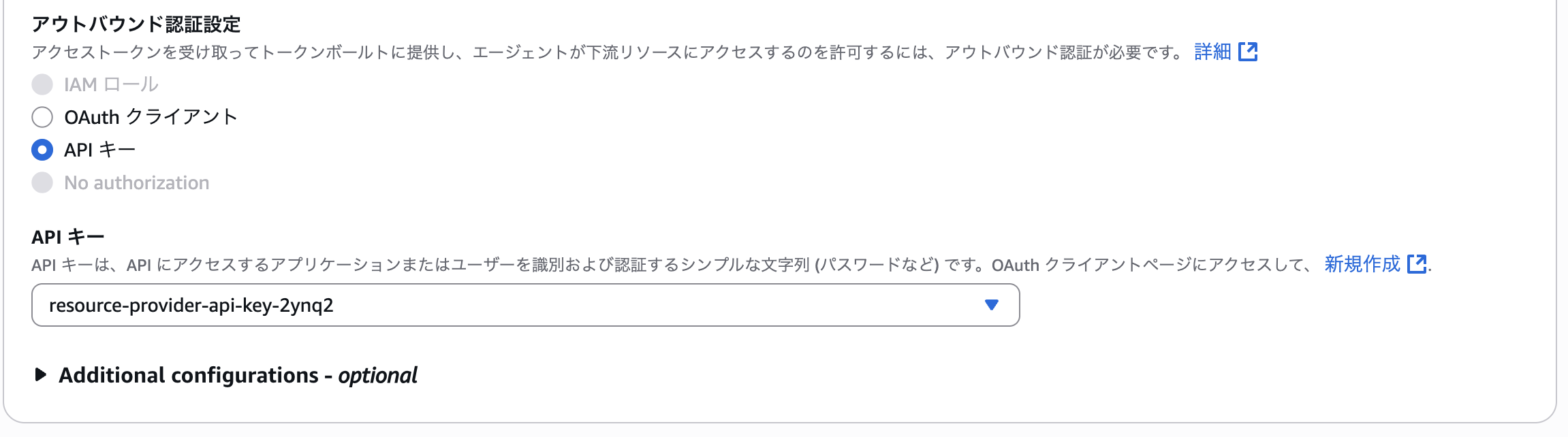The height and width of the screenshot is (437, 1568).
Task: Expand the Additional configurations section
Action: pos(238,374)
